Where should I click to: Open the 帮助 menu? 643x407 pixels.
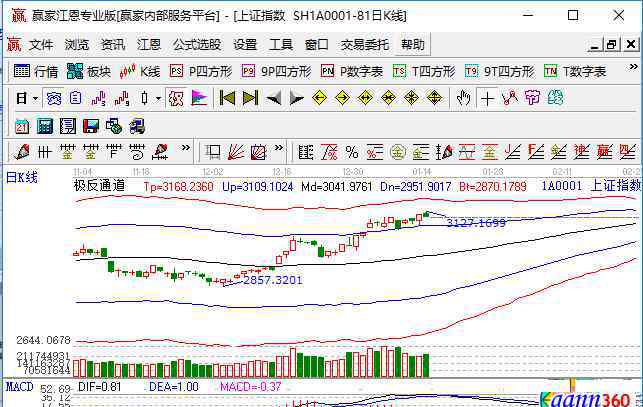(413, 44)
